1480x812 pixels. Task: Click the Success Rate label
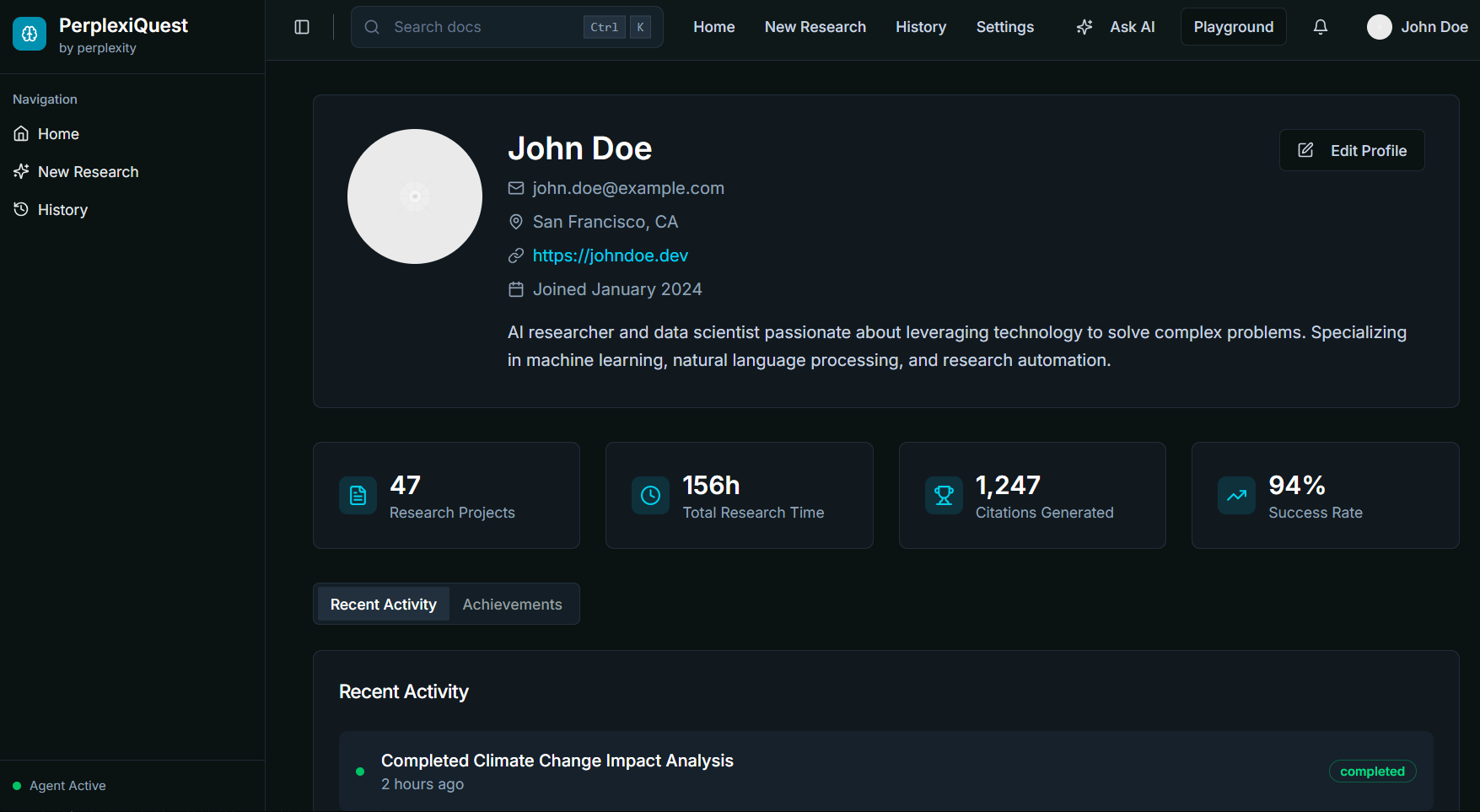[1316, 513]
